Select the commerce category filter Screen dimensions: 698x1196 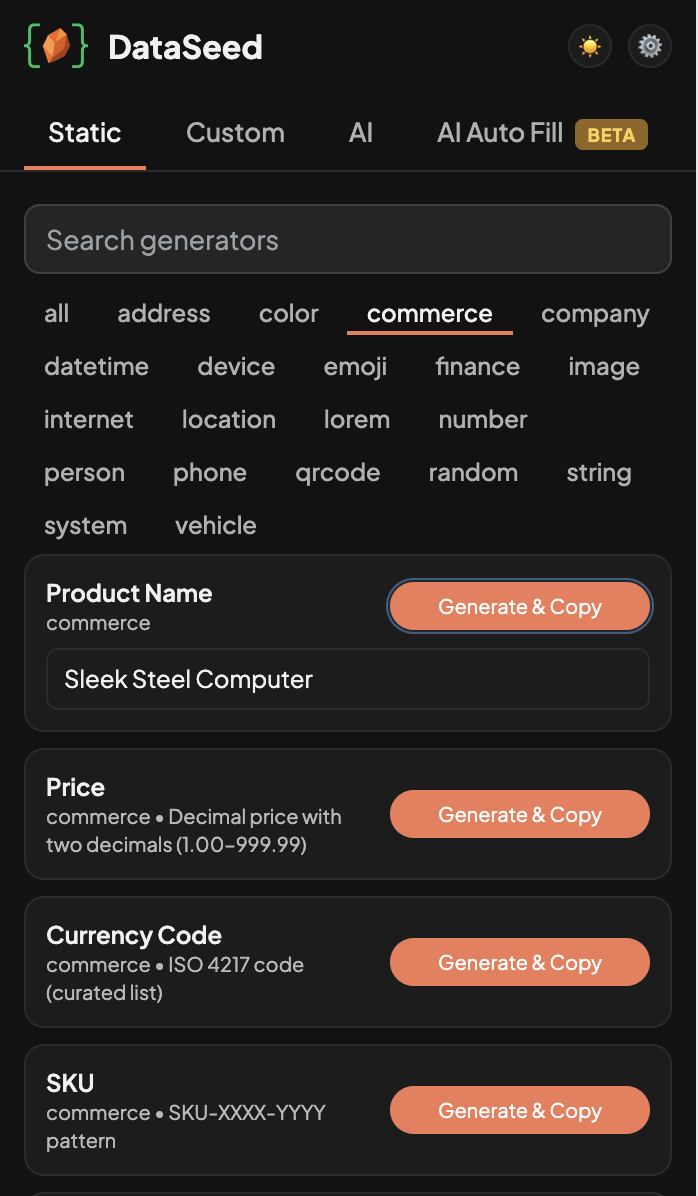point(429,313)
